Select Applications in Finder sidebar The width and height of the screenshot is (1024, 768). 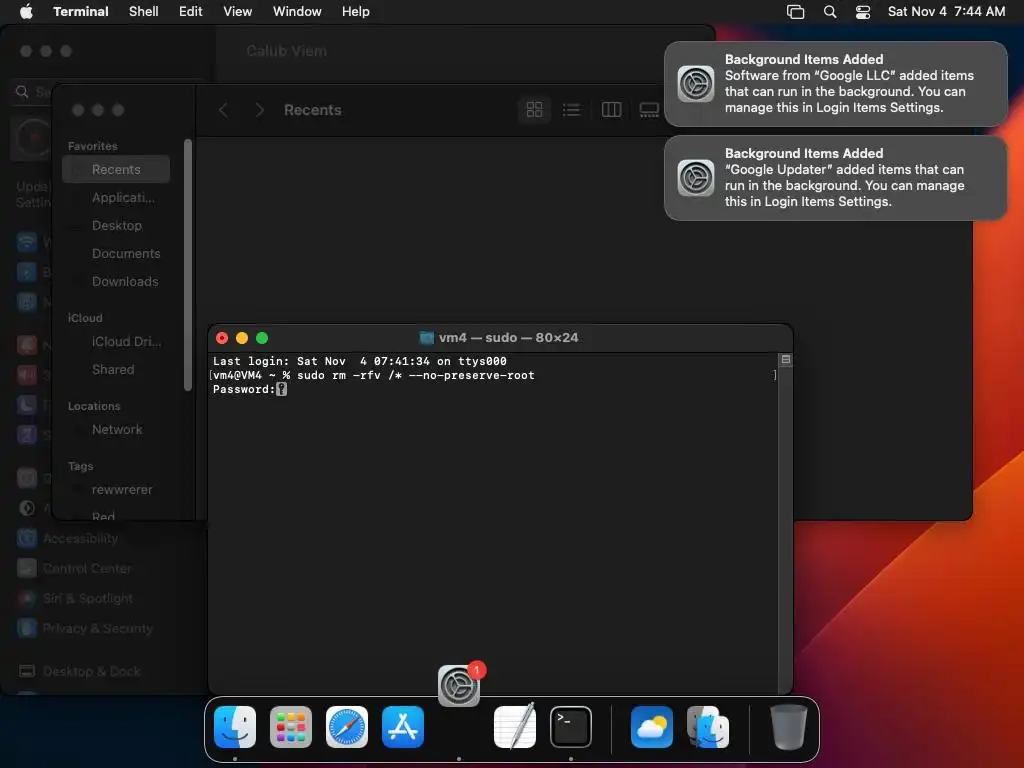(116, 197)
